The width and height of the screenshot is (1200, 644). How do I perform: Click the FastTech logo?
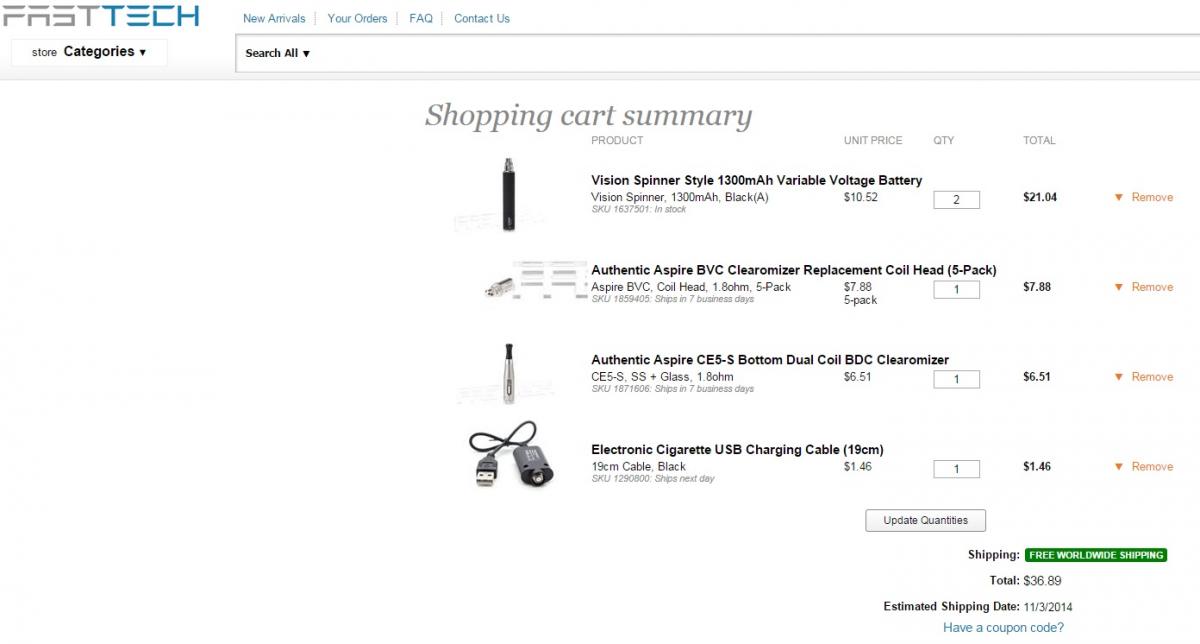coord(100,14)
